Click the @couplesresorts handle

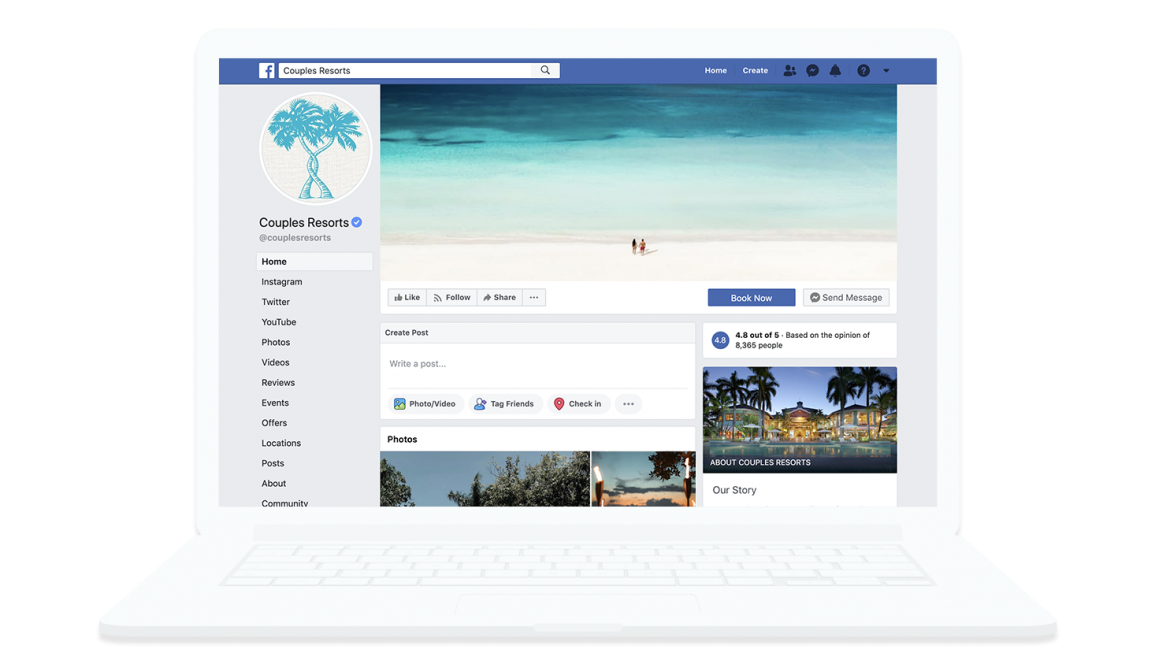(x=295, y=238)
